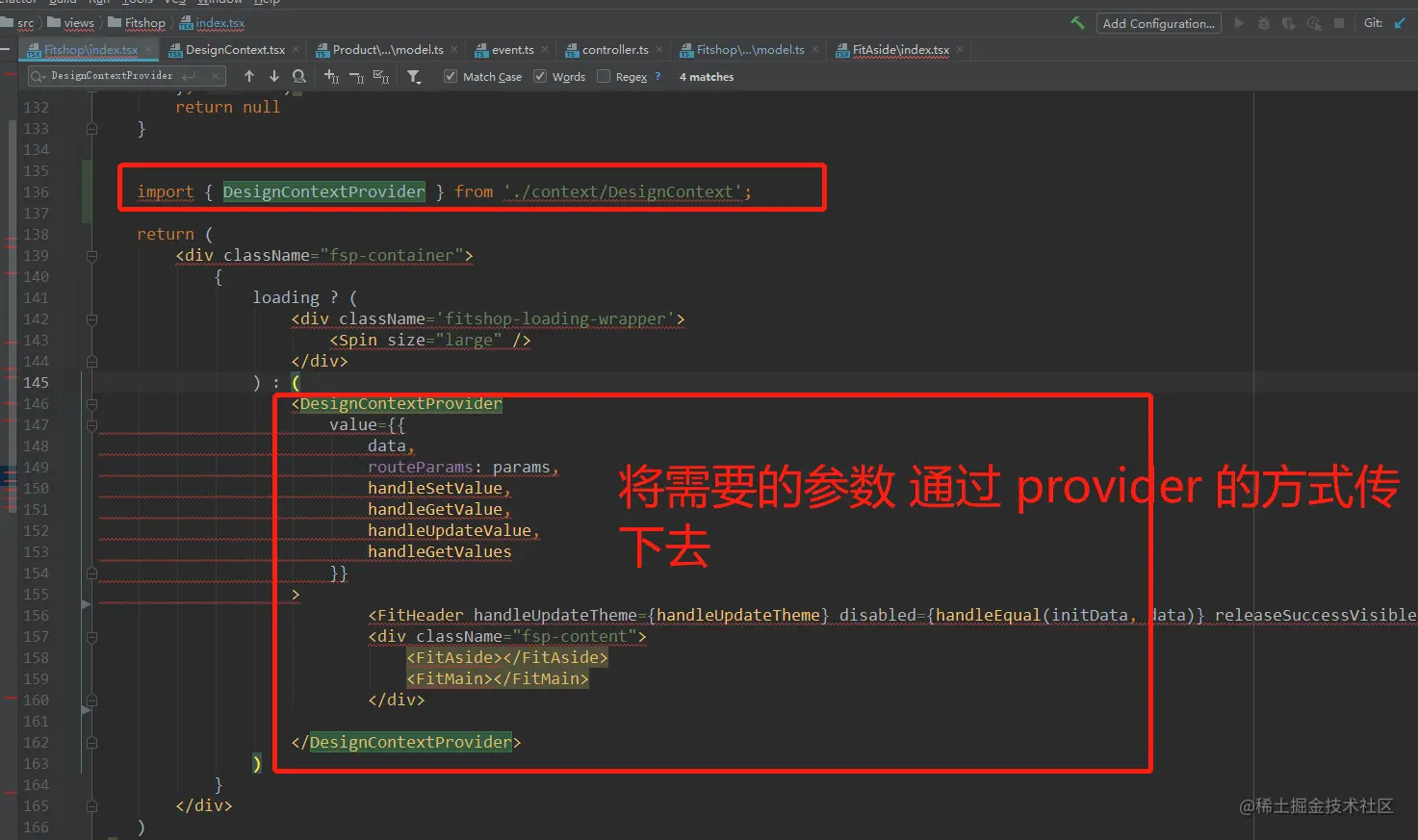The height and width of the screenshot is (840, 1418).
Task: Close the FitAside\index.tsx tab
Action: tap(960, 50)
